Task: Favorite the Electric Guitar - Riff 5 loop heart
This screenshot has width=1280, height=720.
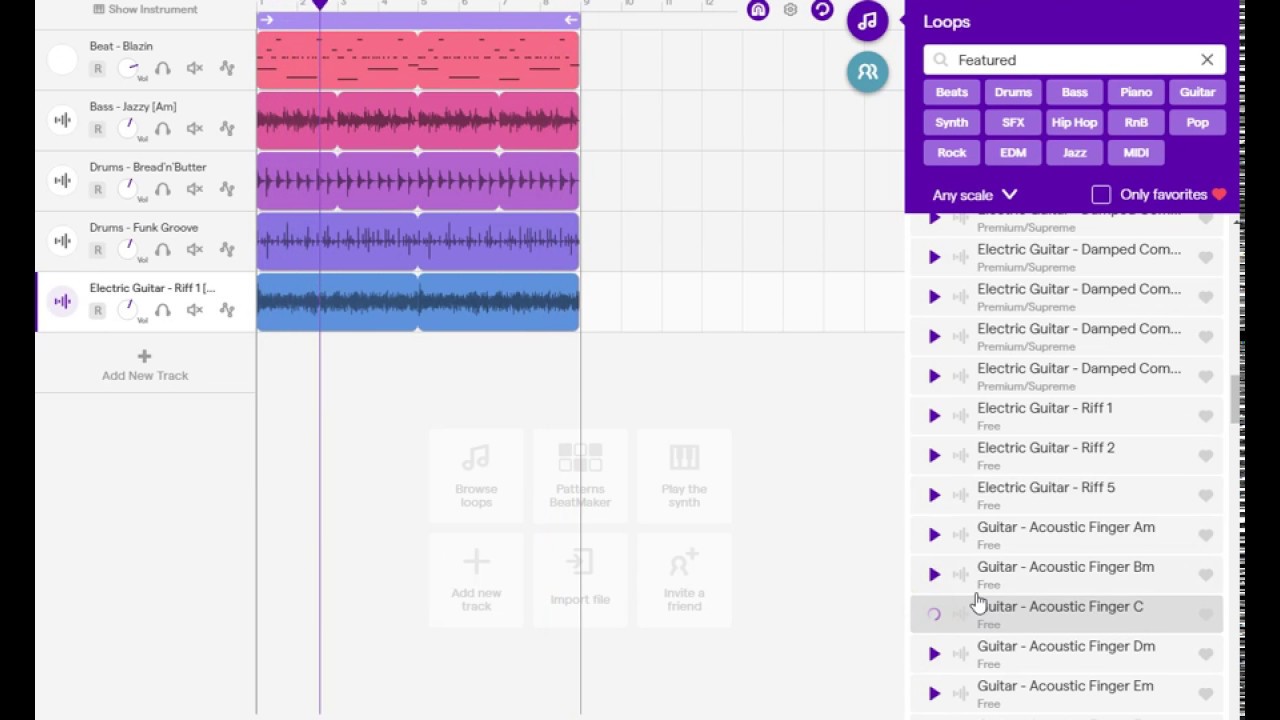Action: [x=1206, y=495]
